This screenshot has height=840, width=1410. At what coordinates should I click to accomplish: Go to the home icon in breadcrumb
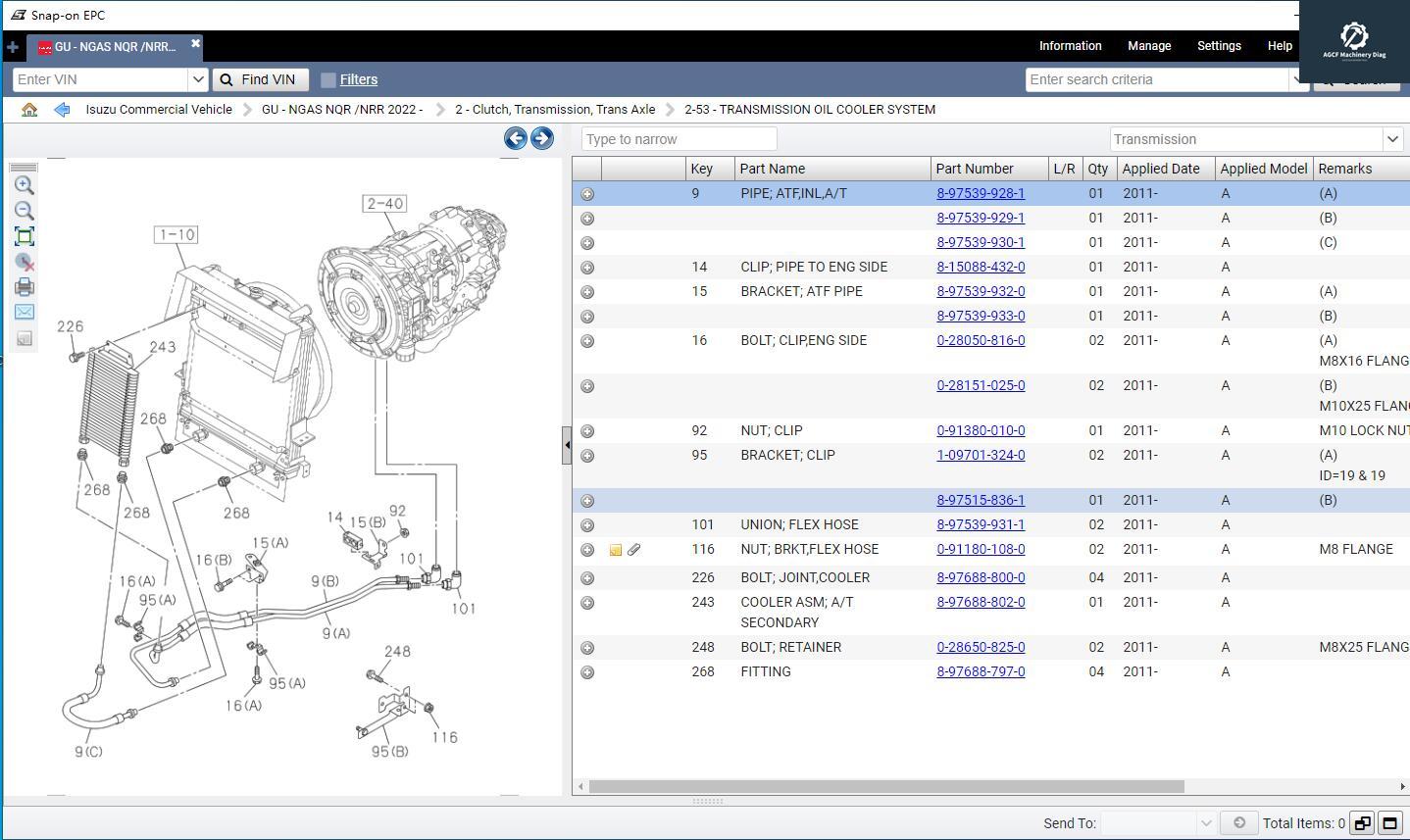pos(29,110)
